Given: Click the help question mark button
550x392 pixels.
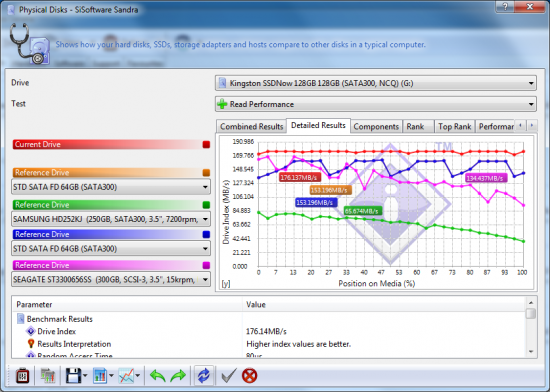Looking at the screenshot, I should (x=505, y=7).
